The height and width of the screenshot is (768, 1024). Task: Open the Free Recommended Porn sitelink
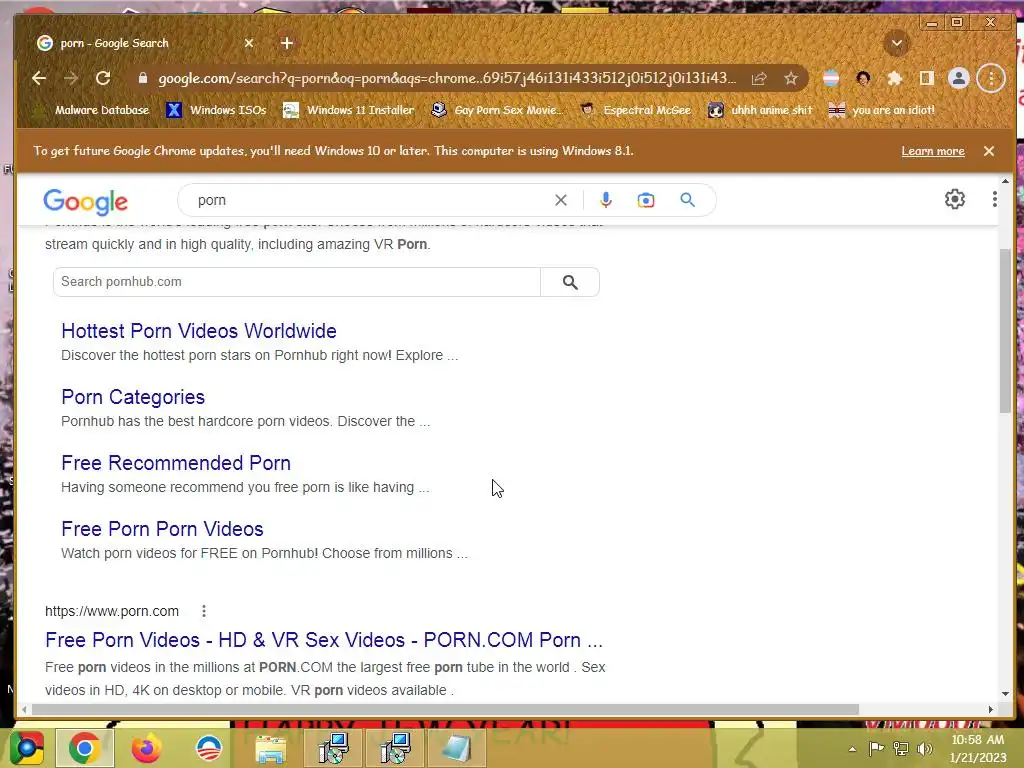[176, 463]
